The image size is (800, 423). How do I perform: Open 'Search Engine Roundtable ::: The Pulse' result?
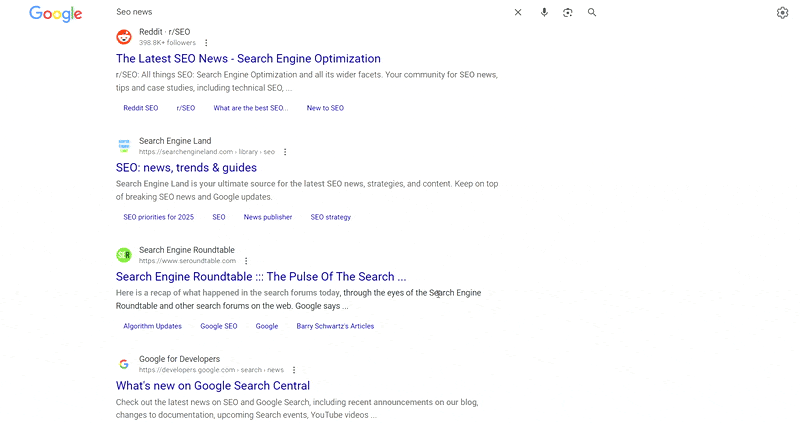(x=261, y=277)
